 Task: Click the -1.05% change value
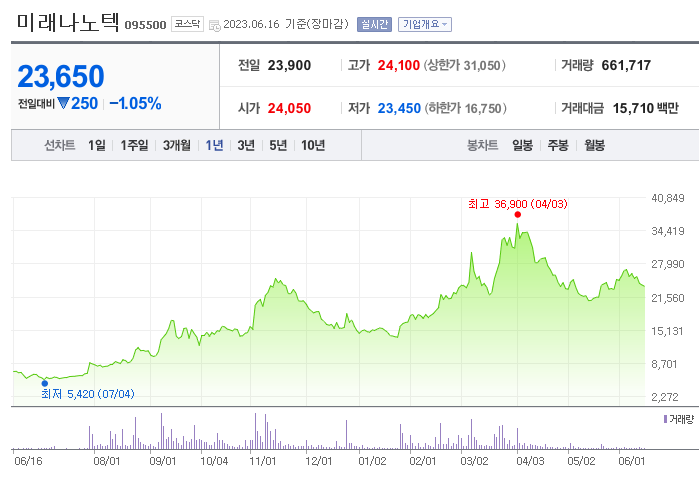(136, 103)
